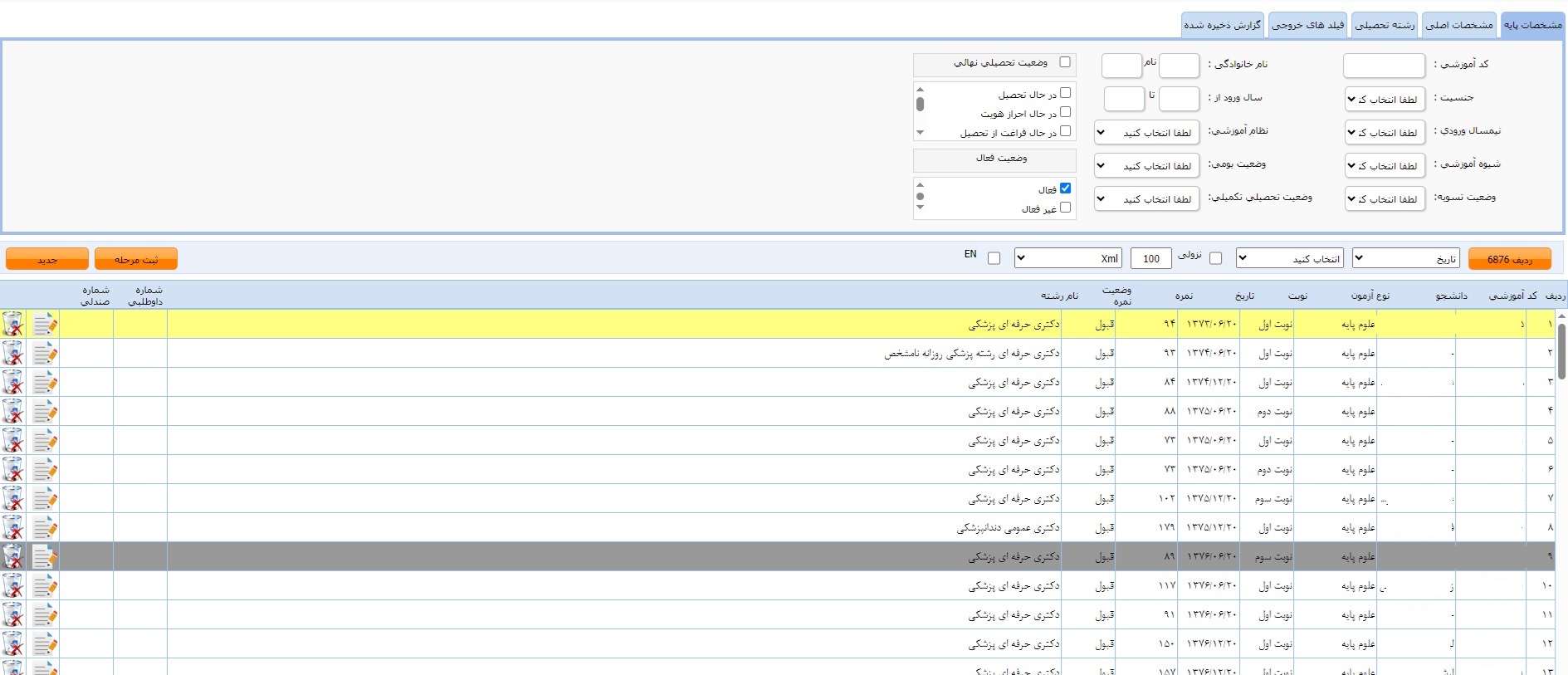Click the کد آموزشی input field
The image size is (1568, 675).
pos(1384,65)
